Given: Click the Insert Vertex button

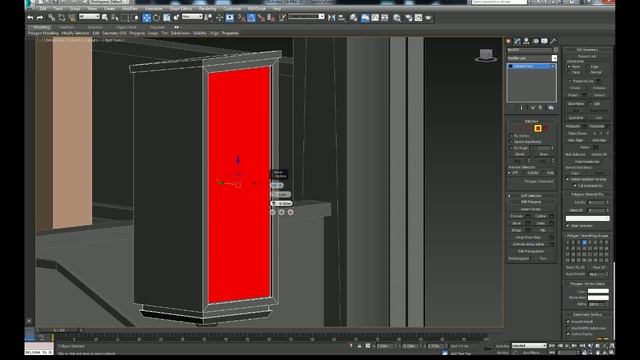Looking at the screenshot, I should coord(531,209).
